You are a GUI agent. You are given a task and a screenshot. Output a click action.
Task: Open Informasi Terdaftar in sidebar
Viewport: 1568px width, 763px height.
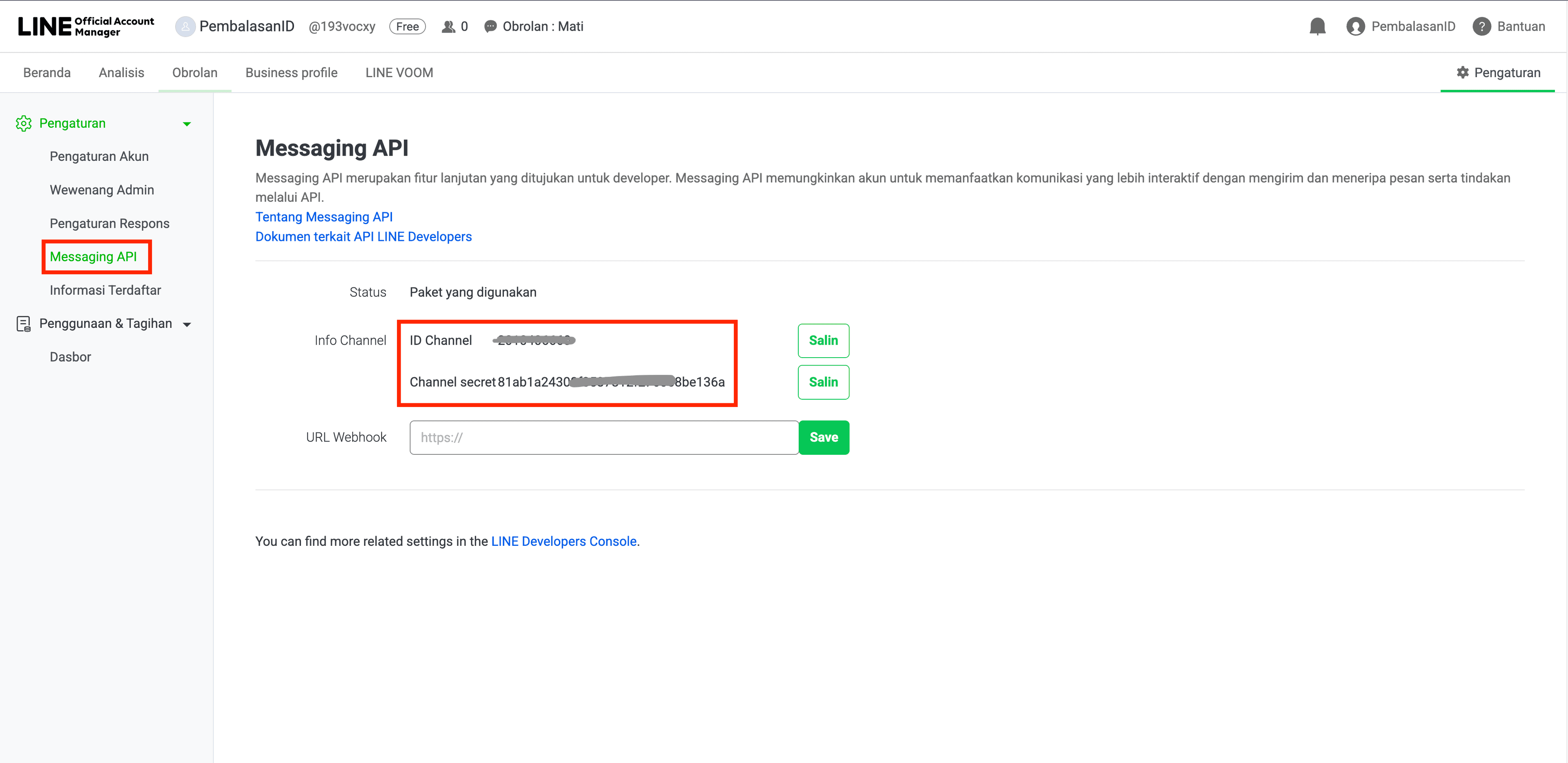click(x=105, y=290)
